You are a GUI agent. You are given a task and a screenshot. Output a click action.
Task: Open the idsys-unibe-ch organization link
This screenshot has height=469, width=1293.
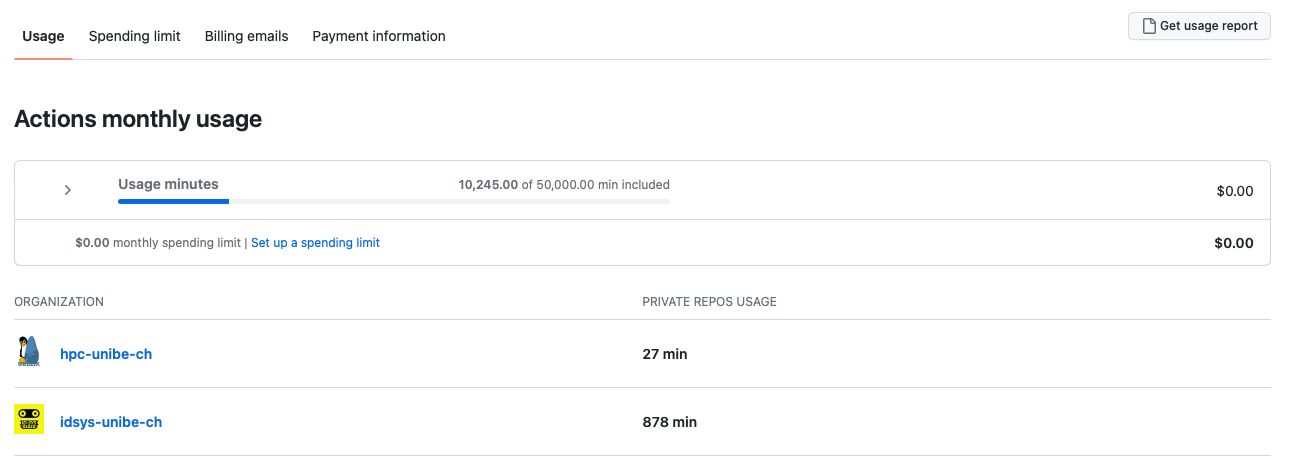[x=111, y=422]
